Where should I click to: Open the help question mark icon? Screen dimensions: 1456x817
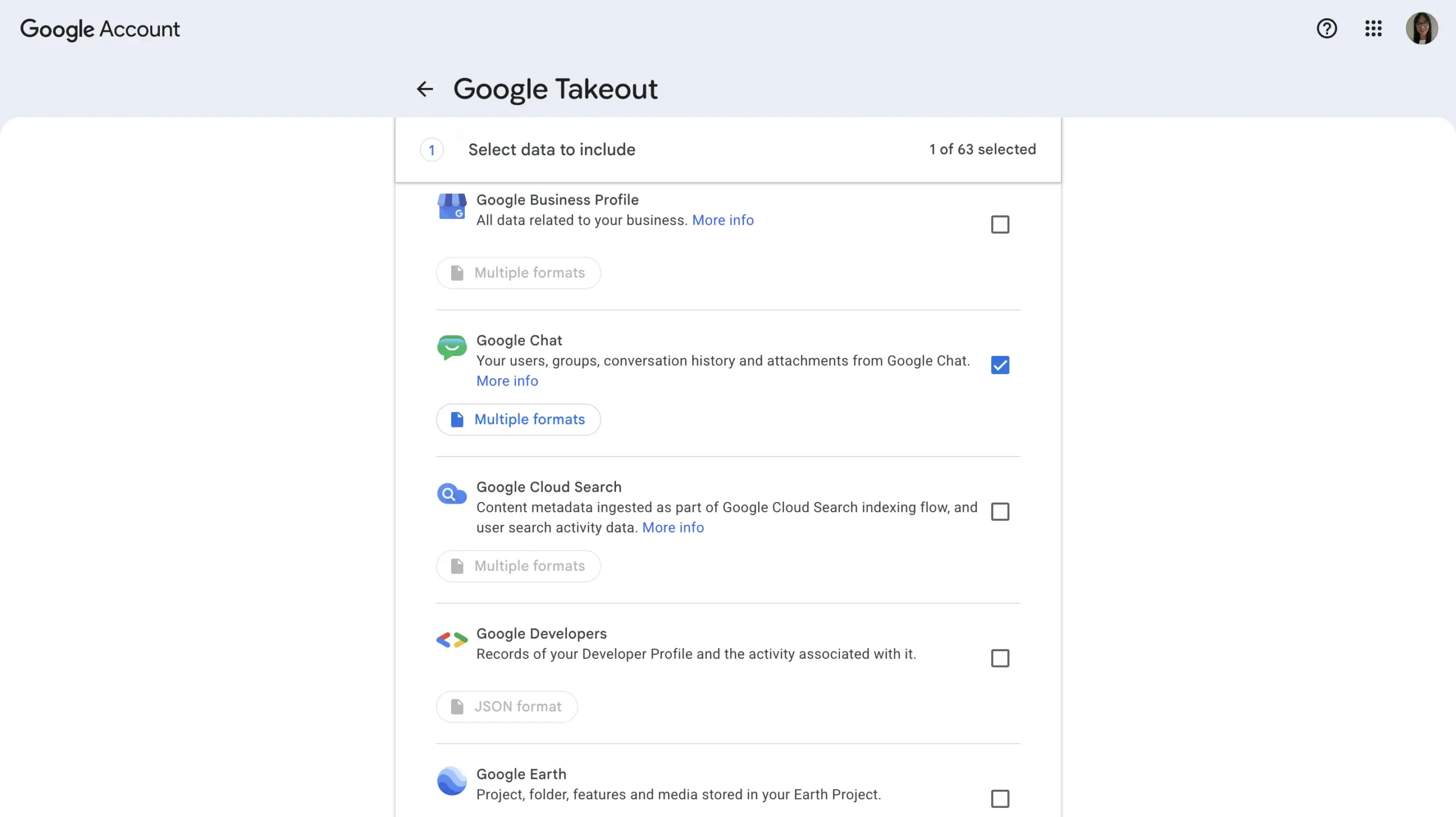coord(1326,28)
